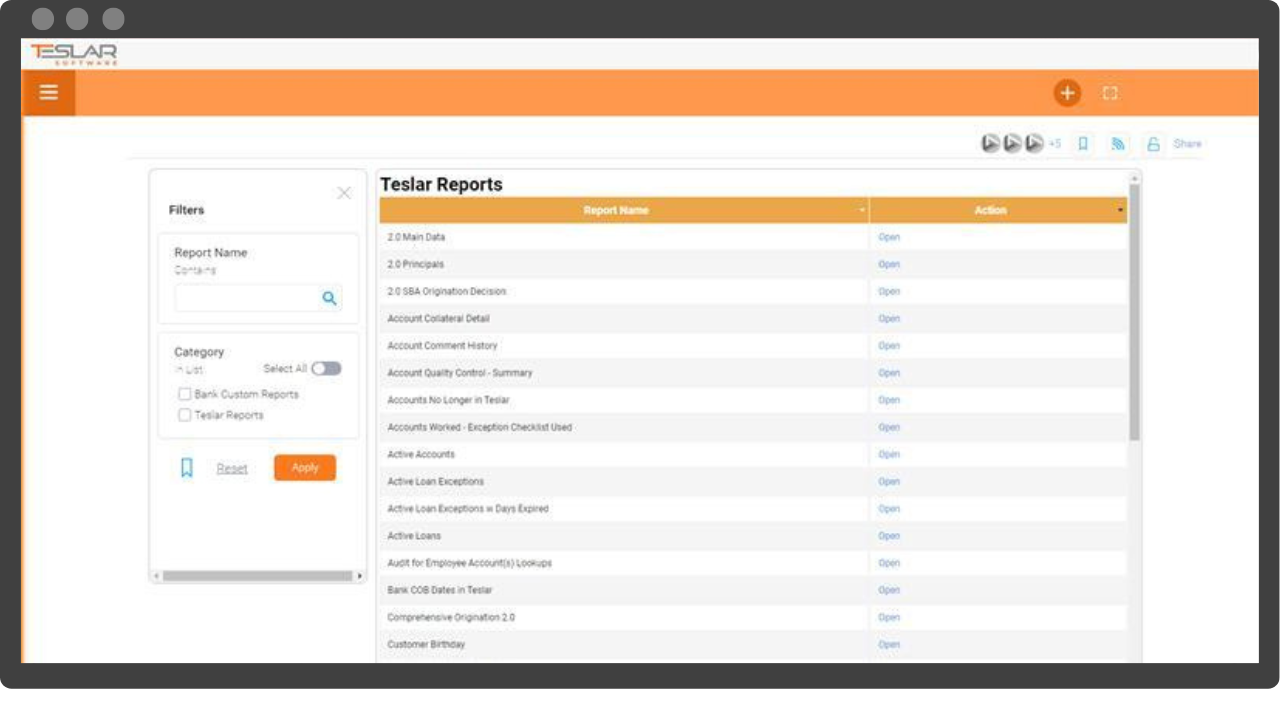Click the Report Name contains text field
The height and width of the screenshot is (720, 1280).
(245, 298)
